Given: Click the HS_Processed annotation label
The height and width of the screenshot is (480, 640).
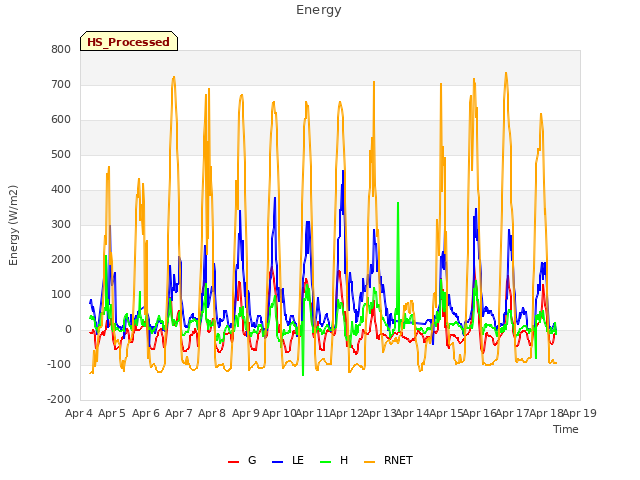Looking at the screenshot, I should click(129, 41).
